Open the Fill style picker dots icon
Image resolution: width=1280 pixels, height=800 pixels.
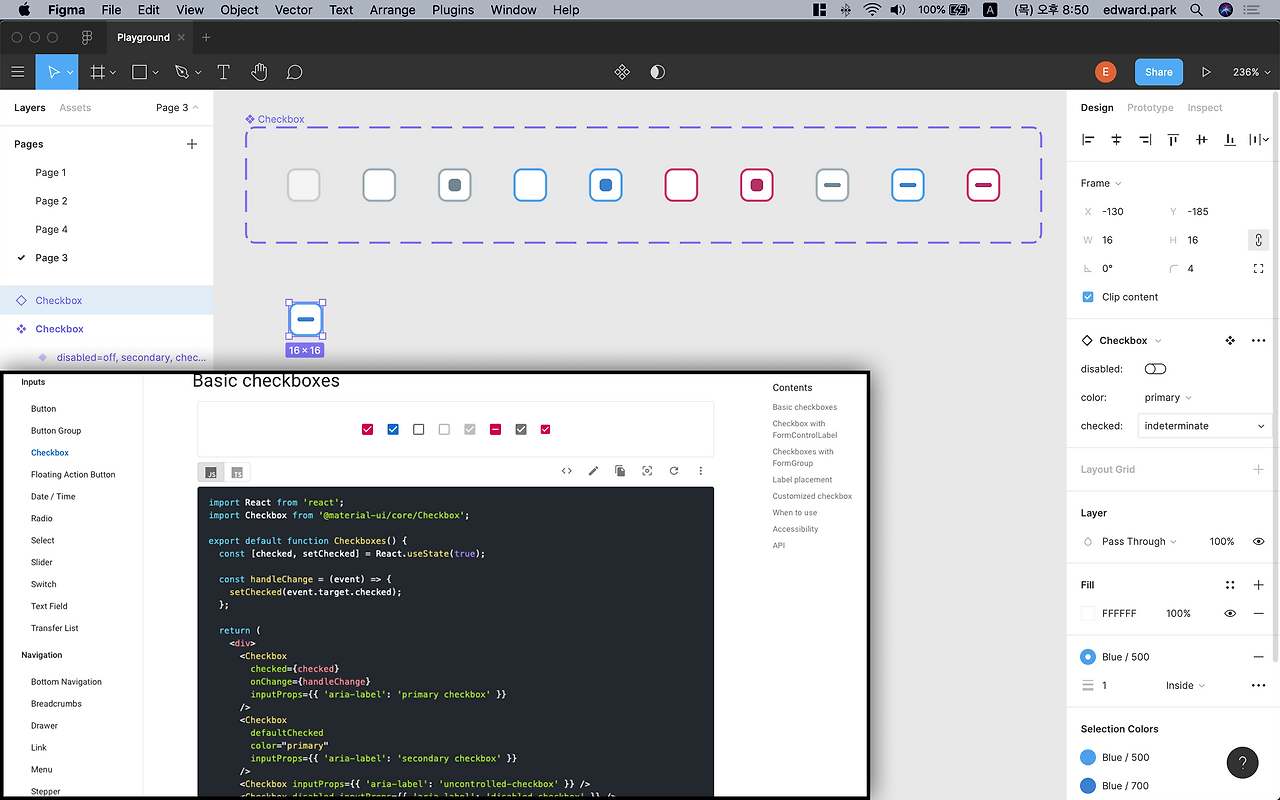1230,585
